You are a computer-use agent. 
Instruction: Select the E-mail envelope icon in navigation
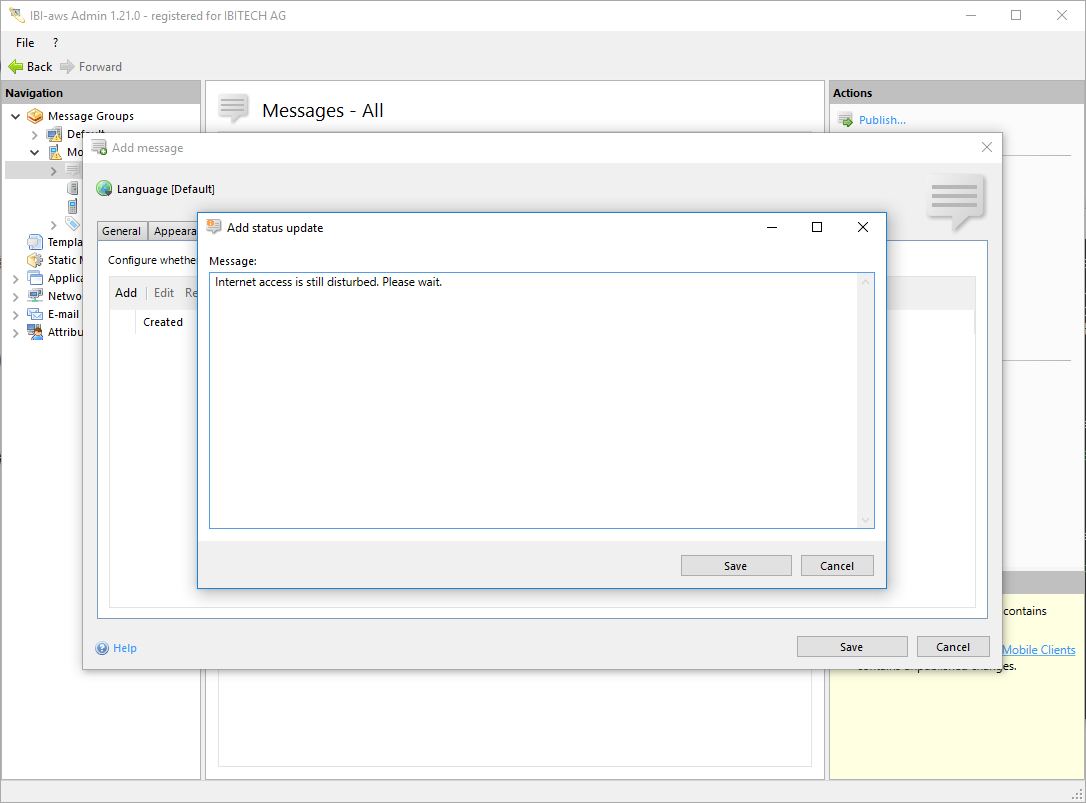tap(35, 314)
